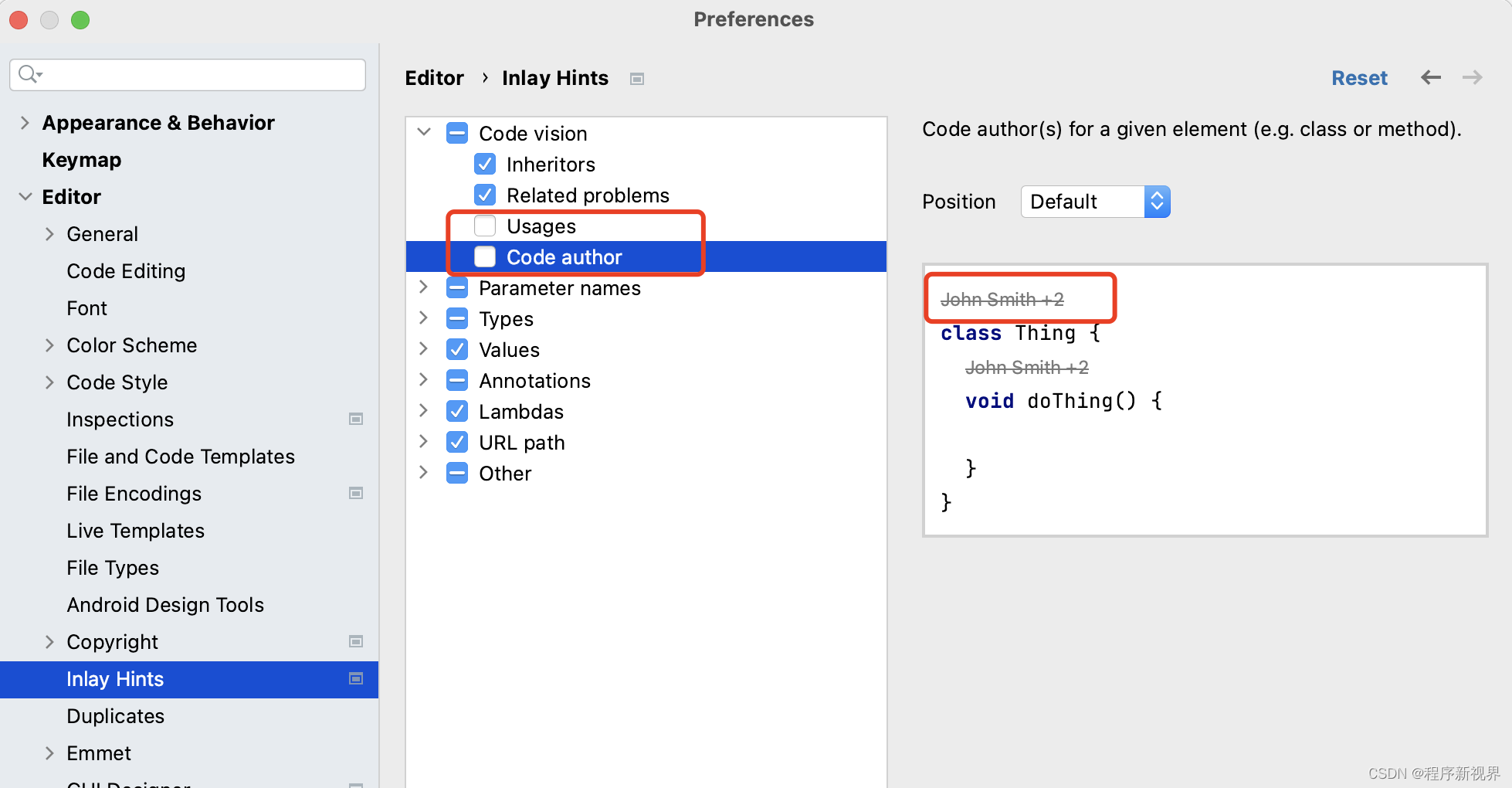Collapse the Code vision group

click(x=424, y=132)
